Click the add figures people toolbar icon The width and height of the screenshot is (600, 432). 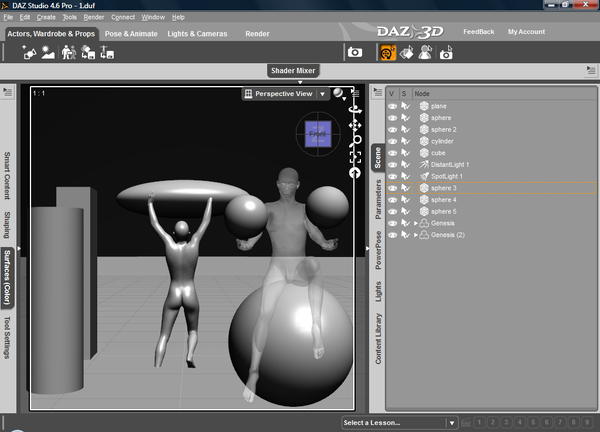click(68, 53)
